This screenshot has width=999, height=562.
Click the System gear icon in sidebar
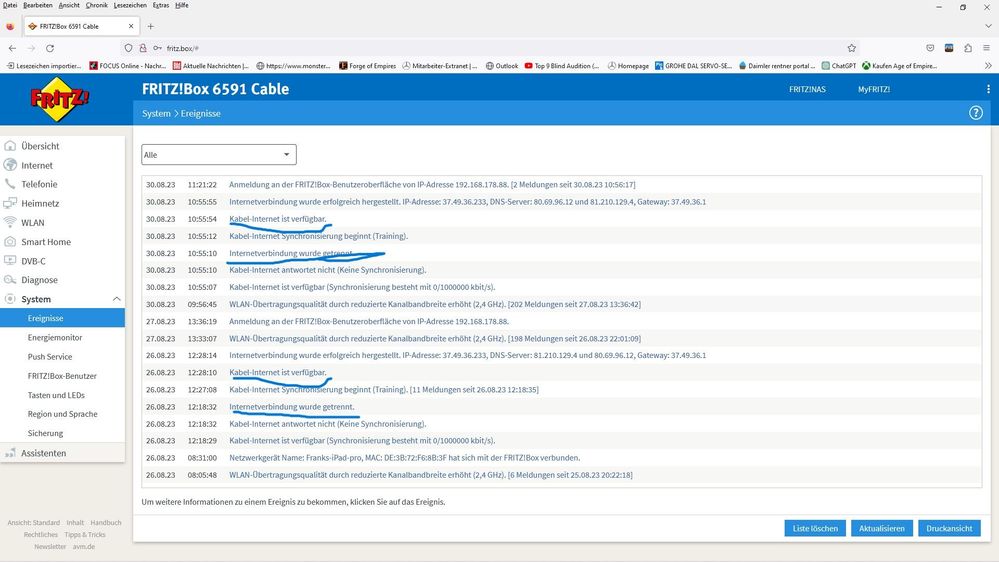10,299
